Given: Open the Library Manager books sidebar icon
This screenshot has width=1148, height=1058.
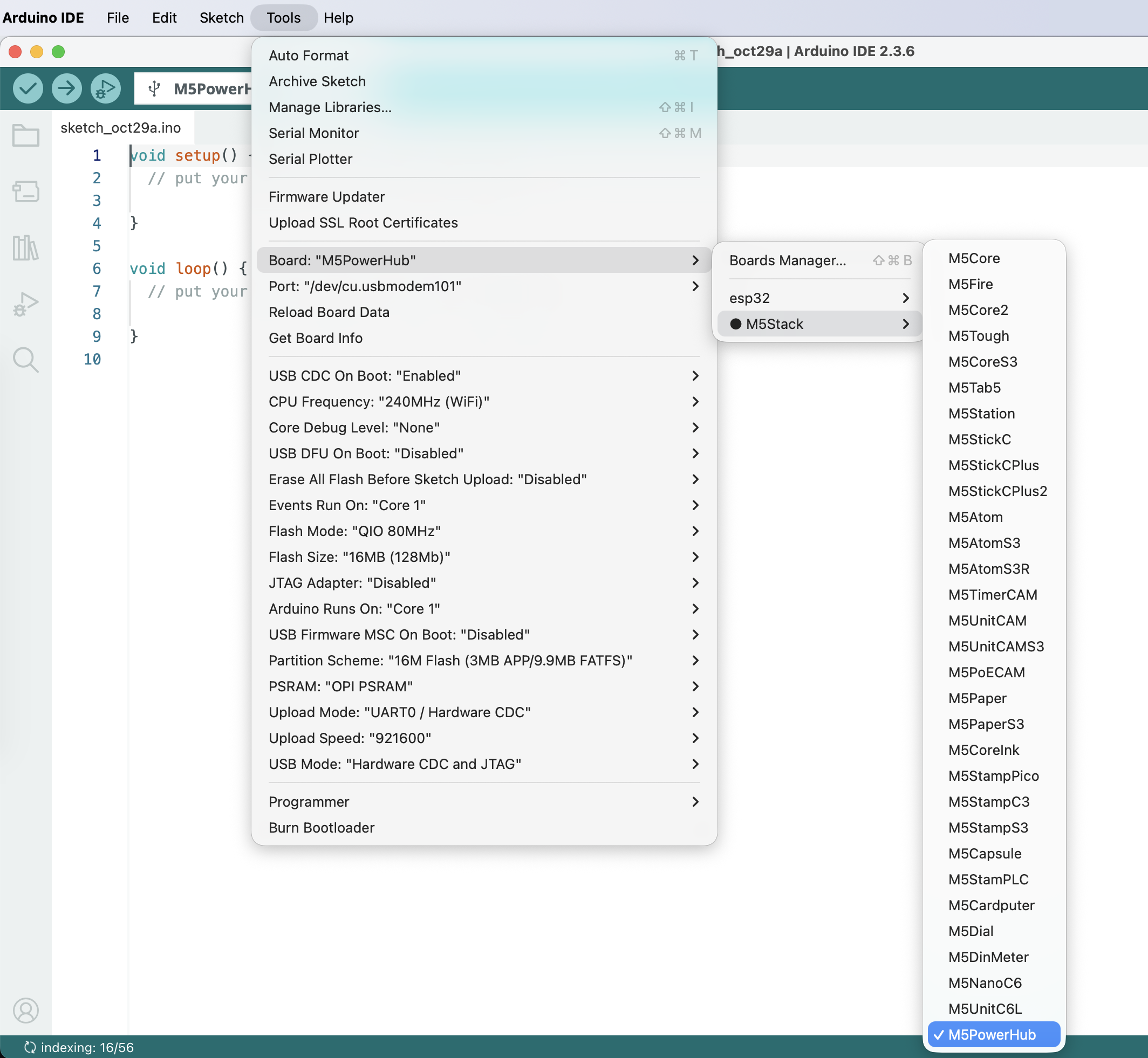Looking at the screenshot, I should 26,248.
